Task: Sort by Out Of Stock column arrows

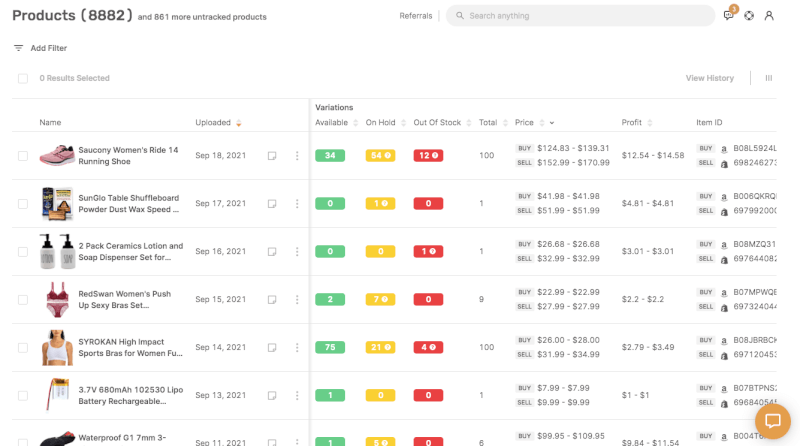Action: click(468, 123)
